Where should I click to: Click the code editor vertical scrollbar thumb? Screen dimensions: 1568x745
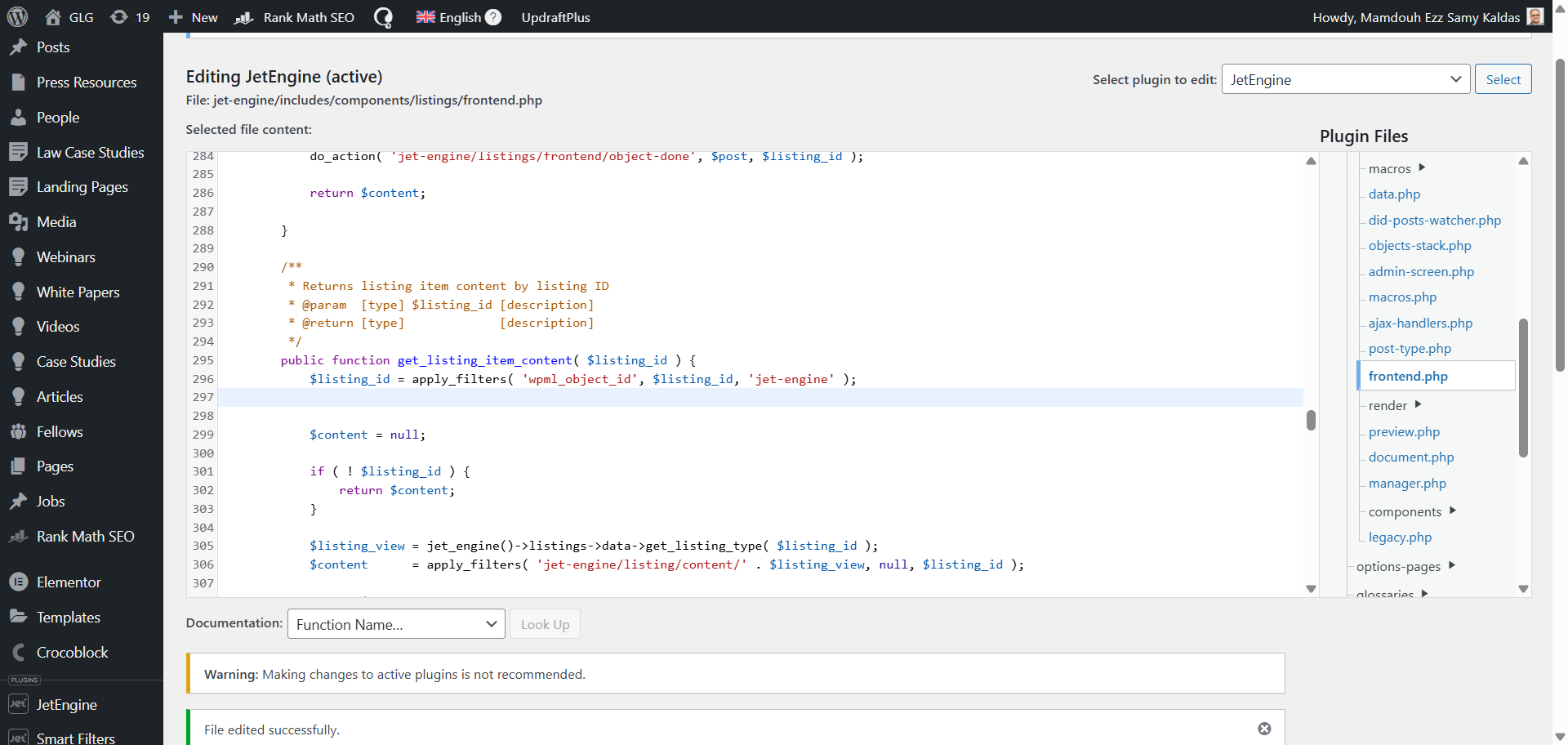(x=1311, y=420)
